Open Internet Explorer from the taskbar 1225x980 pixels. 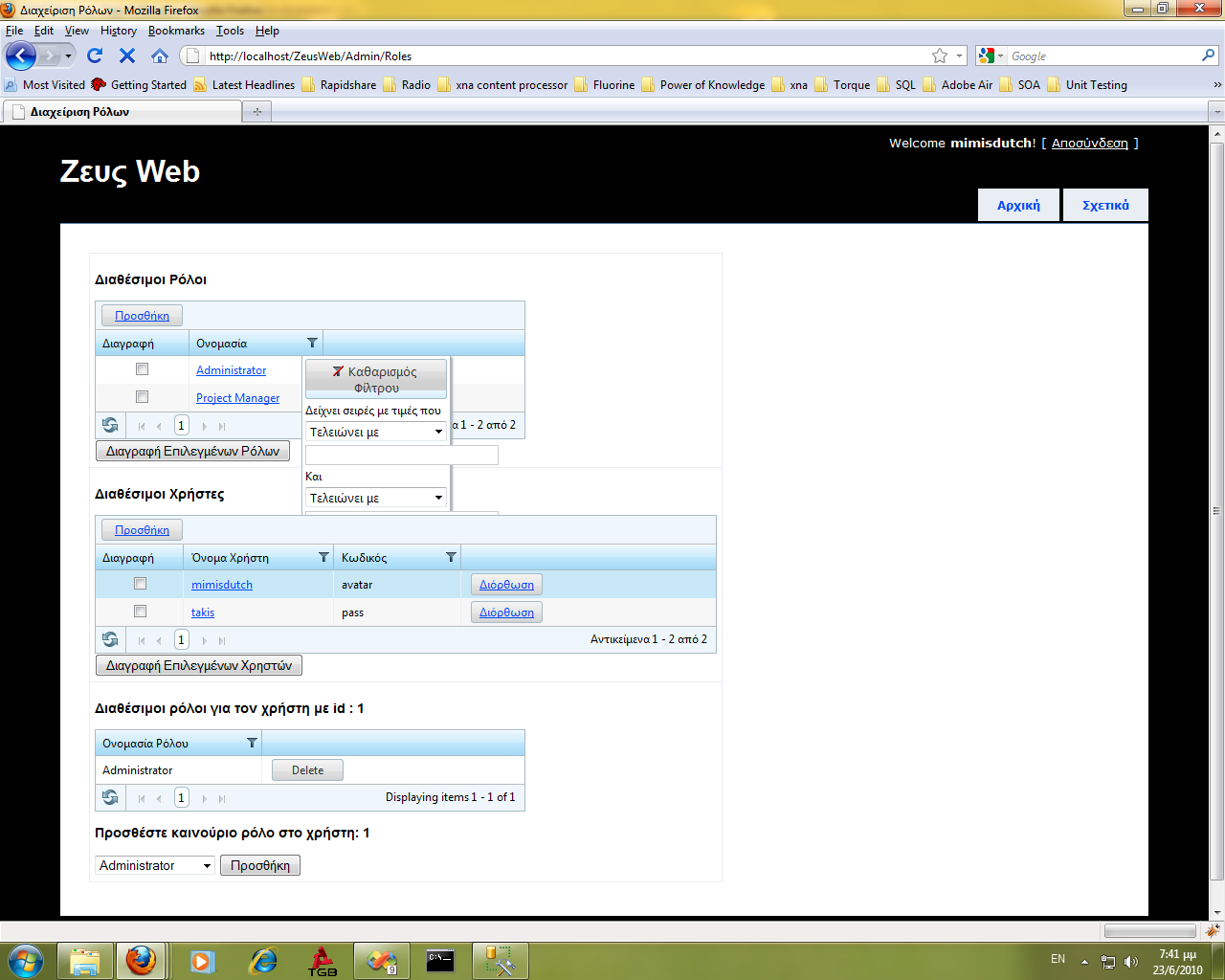[262, 961]
